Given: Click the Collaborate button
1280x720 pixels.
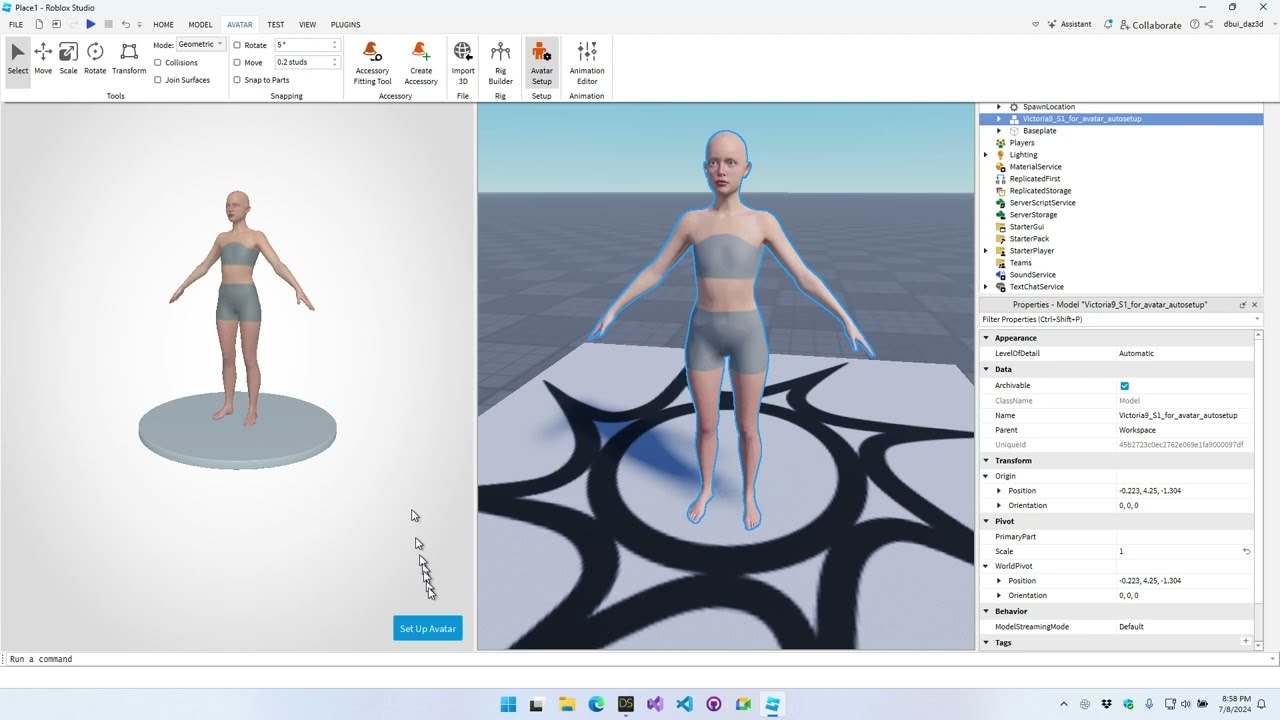Looking at the screenshot, I should (x=1151, y=24).
